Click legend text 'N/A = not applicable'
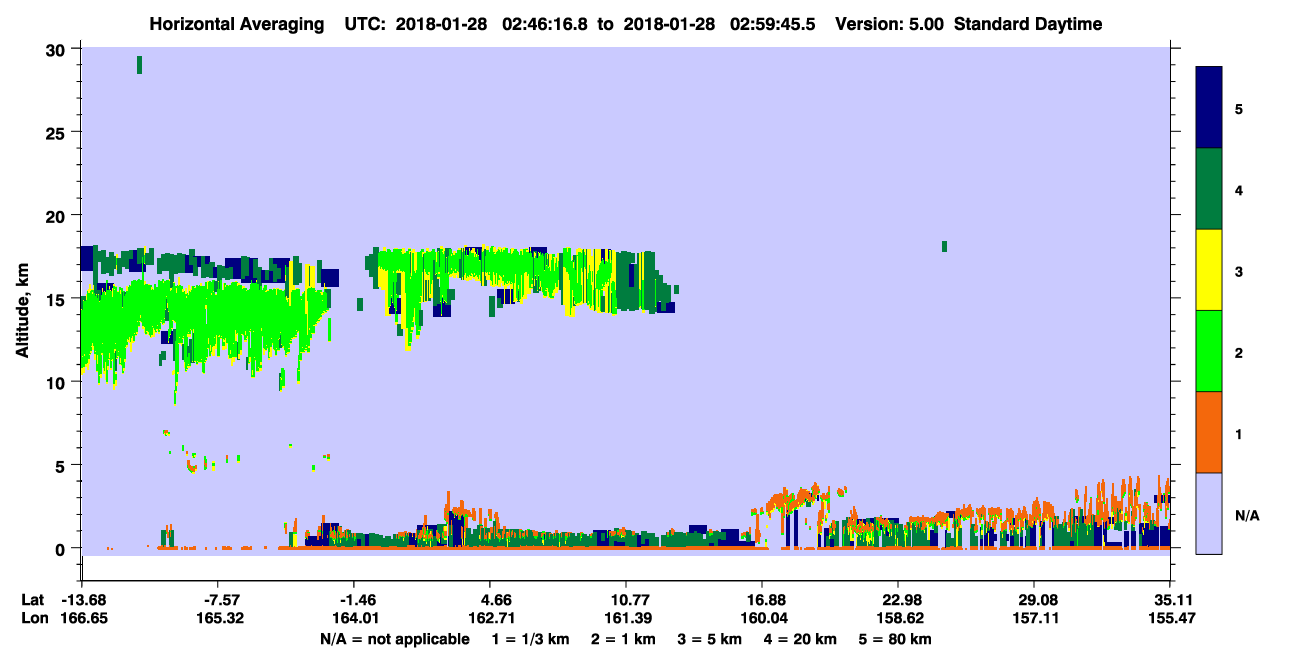This screenshot has width=1300, height=667. point(394,639)
